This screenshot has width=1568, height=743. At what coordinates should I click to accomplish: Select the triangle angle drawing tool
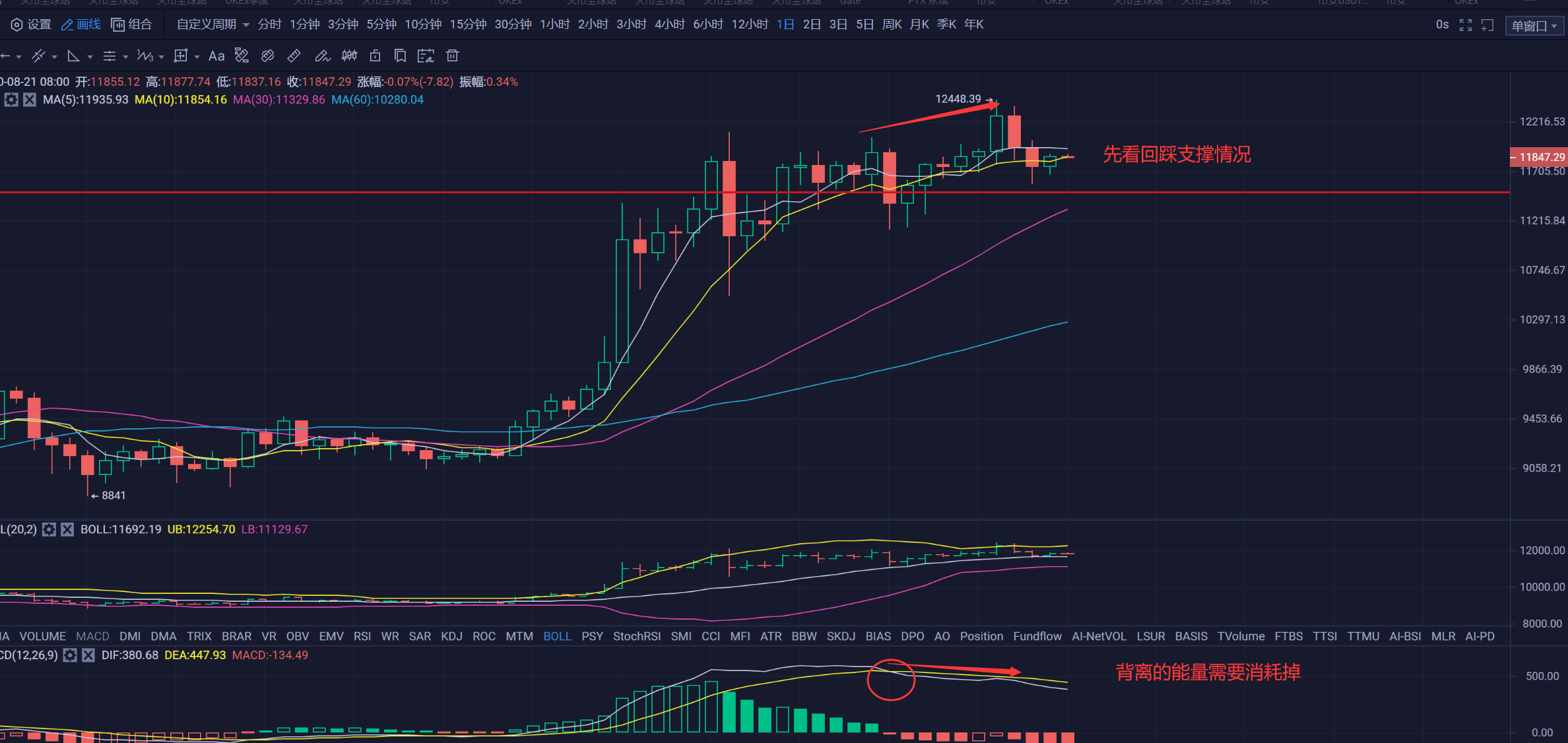74,56
